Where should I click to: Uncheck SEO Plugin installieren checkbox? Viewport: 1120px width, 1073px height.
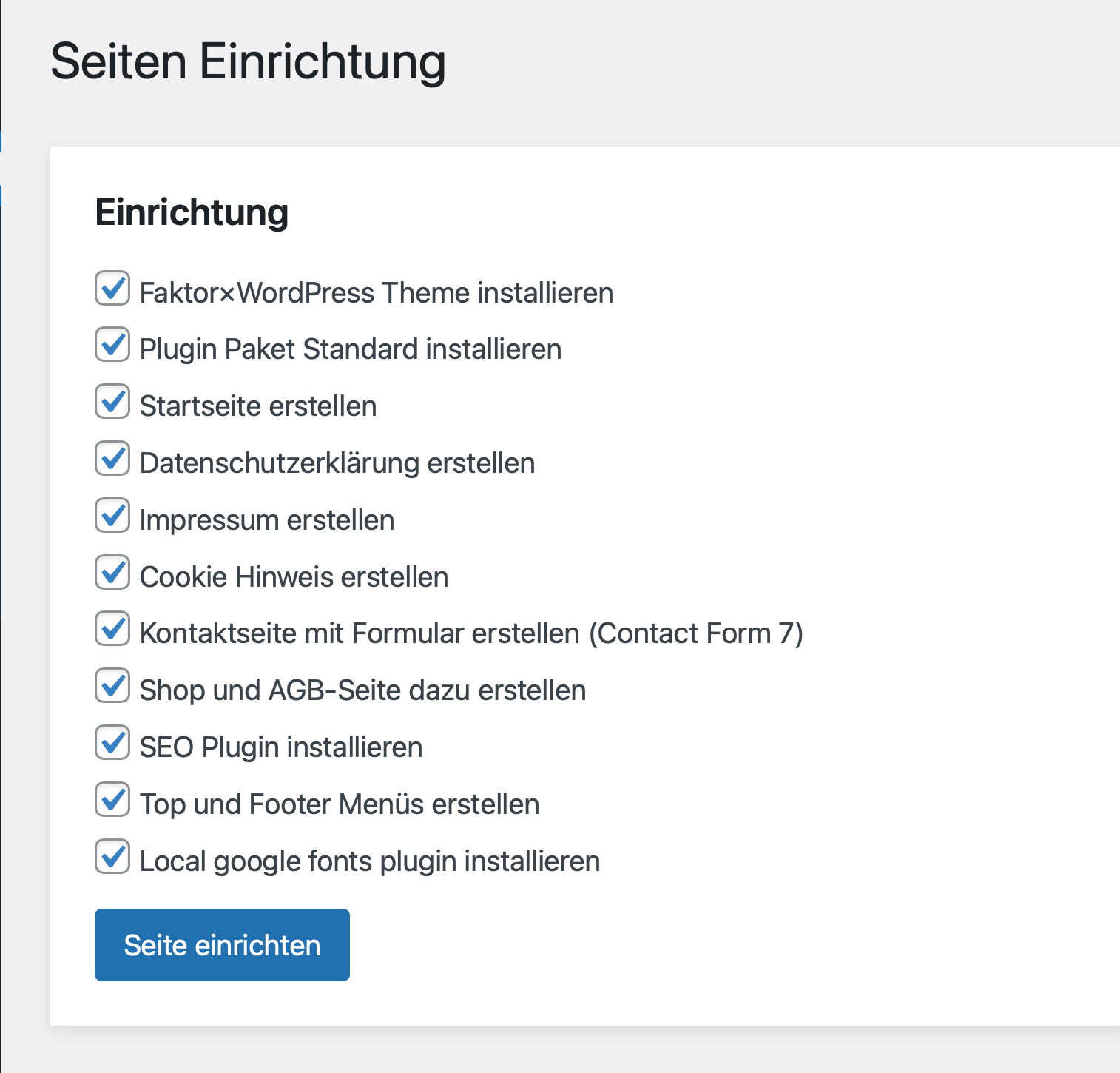pyautogui.click(x=112, y=743)
